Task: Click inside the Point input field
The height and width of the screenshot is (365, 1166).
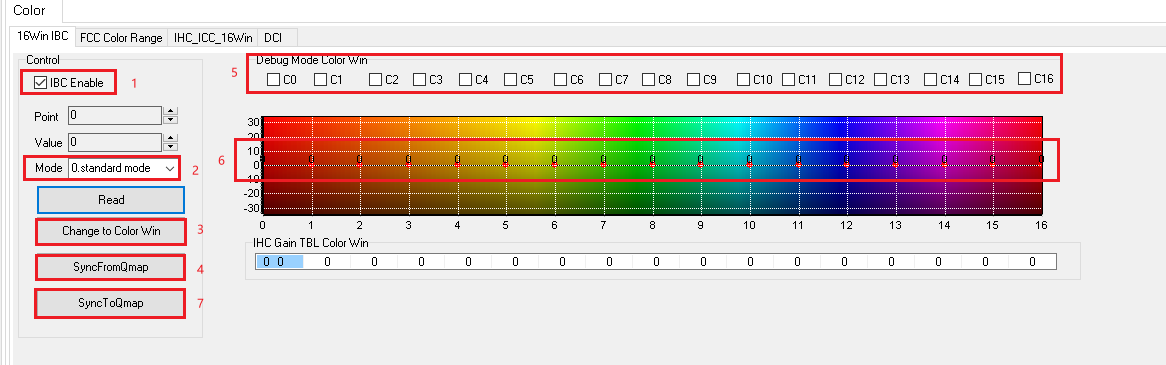Action: point(115,116)
